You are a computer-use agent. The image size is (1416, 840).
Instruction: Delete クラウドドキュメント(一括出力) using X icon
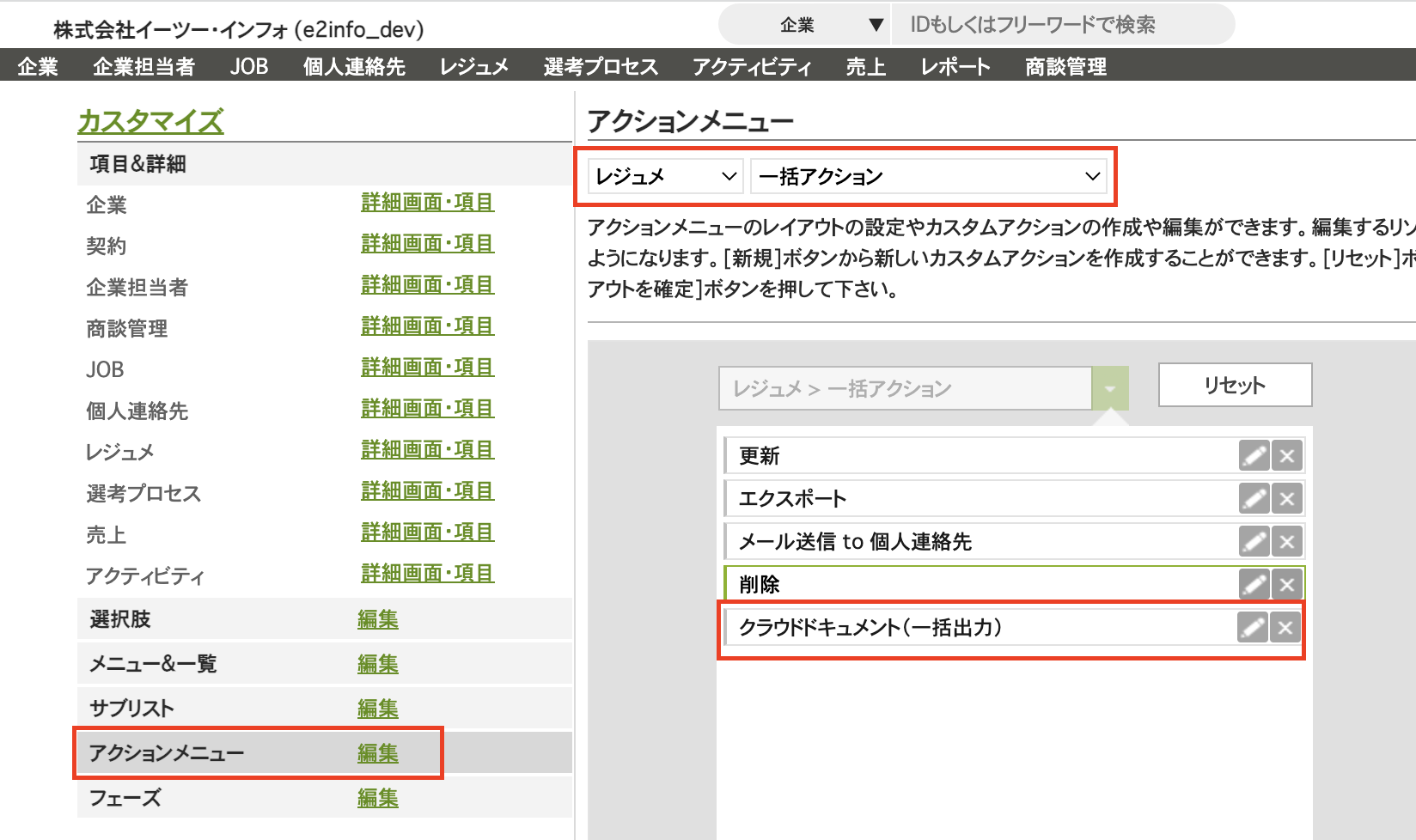pos(1285,628)
